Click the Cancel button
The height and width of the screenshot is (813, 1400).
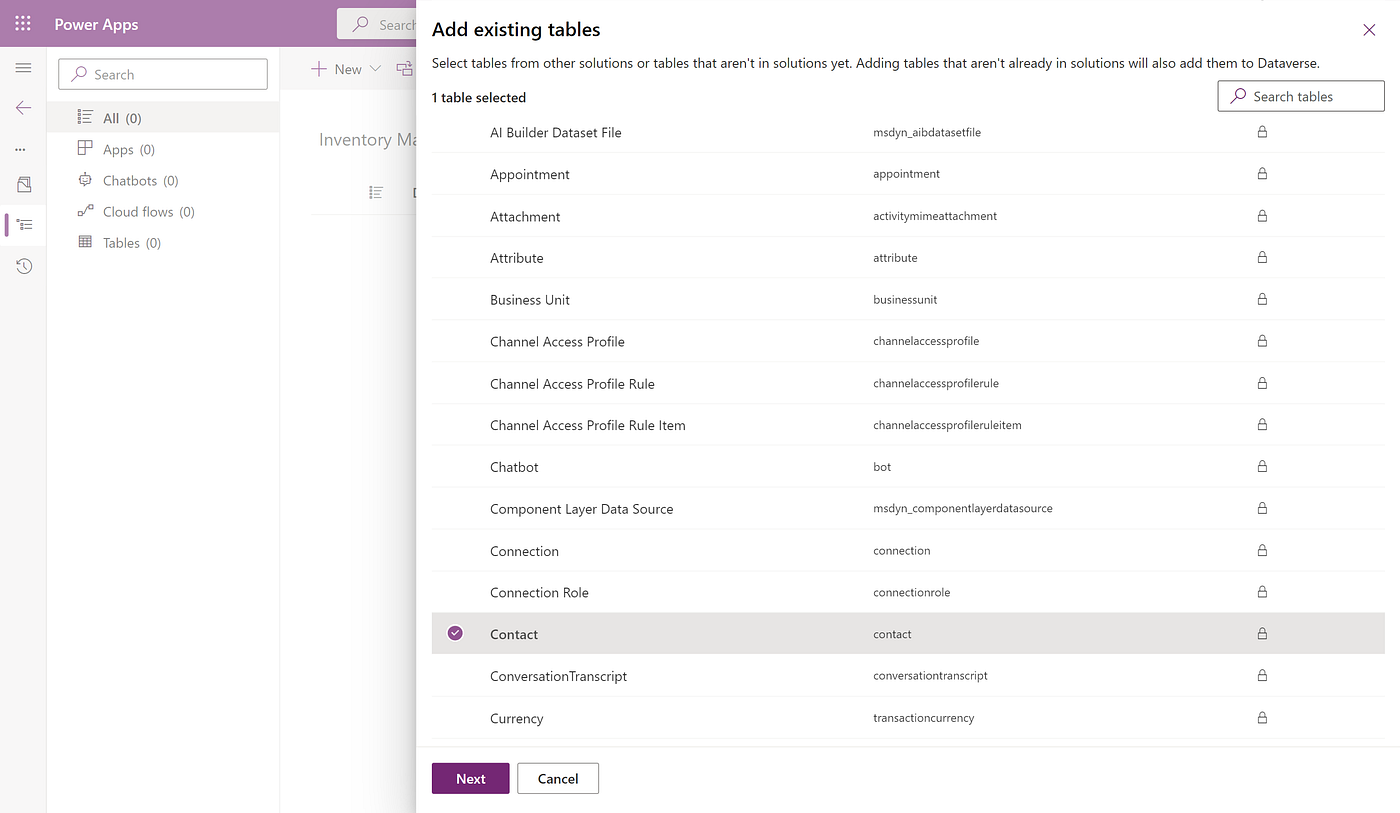click(x=557, y=778)
